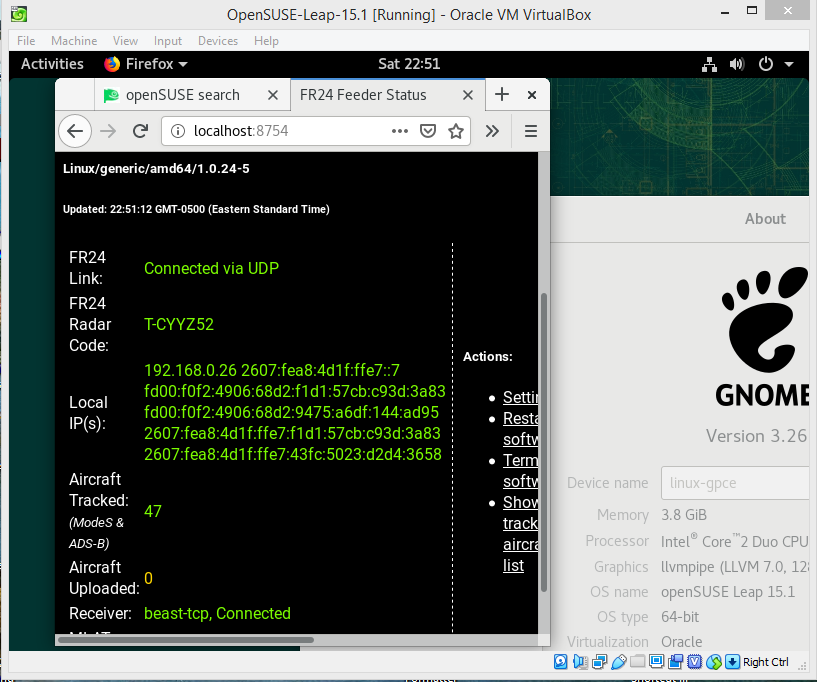This screenshot has height=682, width=817.
Task: Expand the Firefox app menu in top bar
Action: coord(146,64)
